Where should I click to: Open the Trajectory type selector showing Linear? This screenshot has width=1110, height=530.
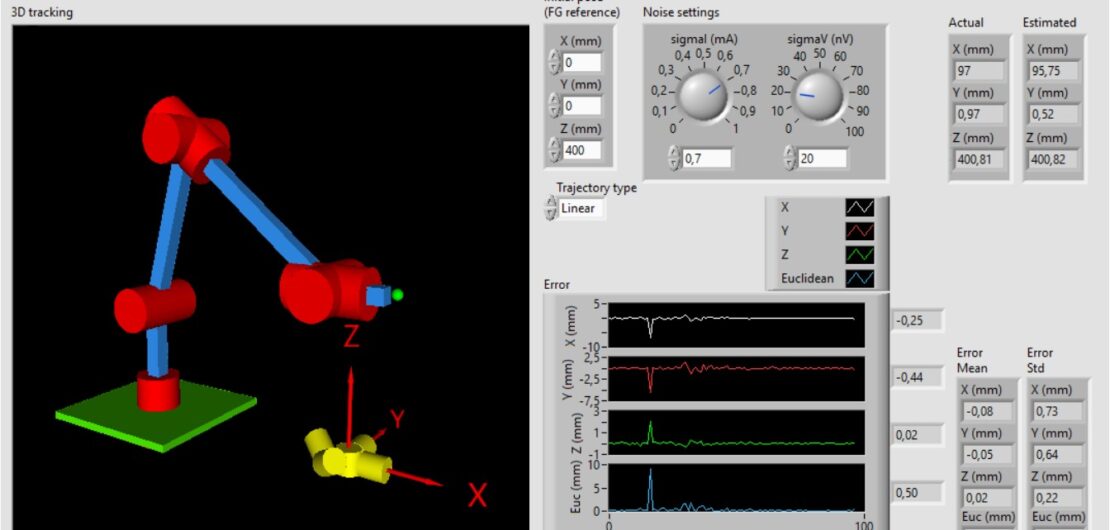(582, 209)
